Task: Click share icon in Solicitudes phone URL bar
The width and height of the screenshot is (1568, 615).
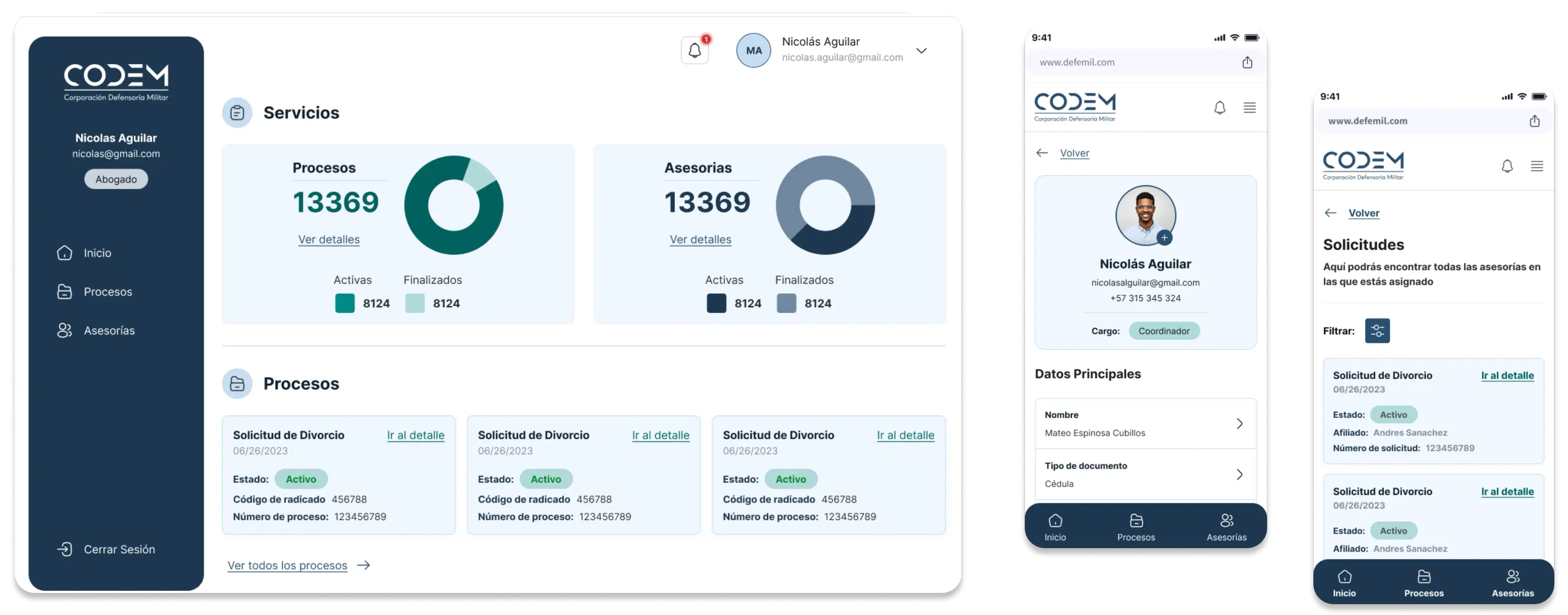Action: [x=1535, y=120]
